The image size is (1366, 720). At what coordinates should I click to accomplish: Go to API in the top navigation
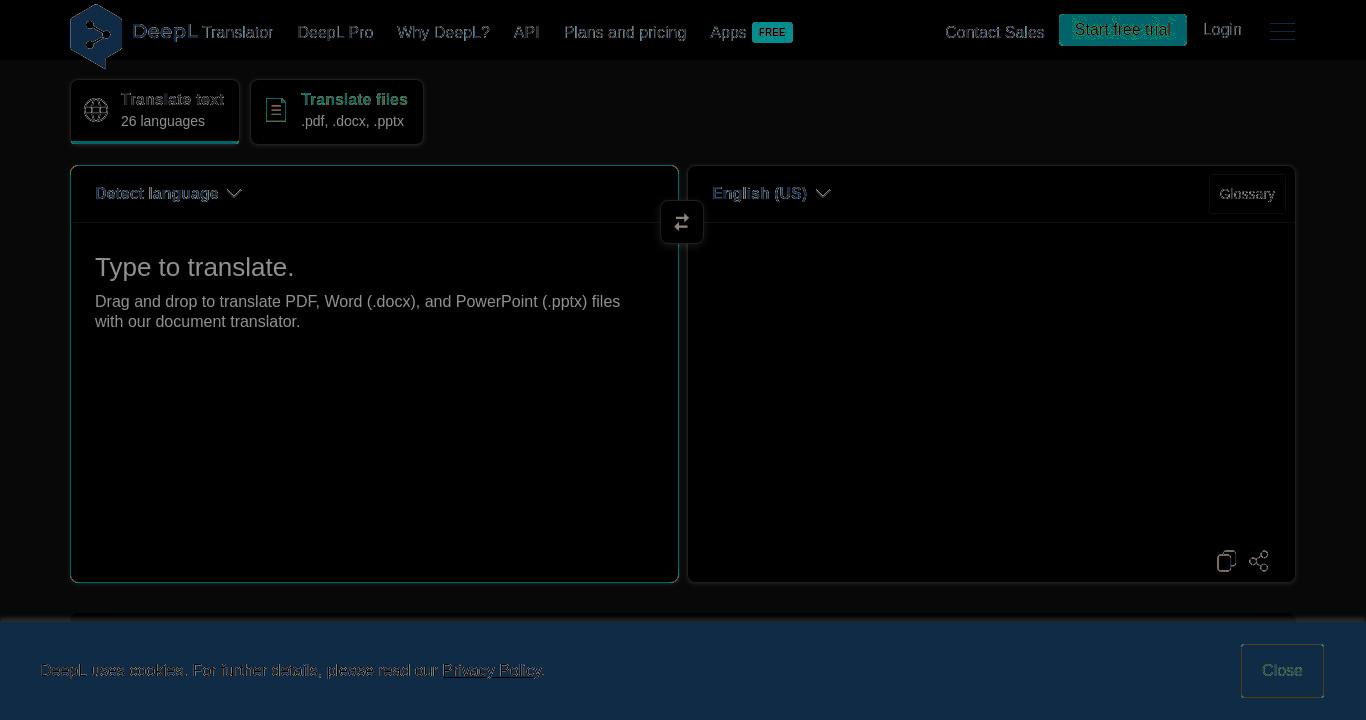coord(526,32)
